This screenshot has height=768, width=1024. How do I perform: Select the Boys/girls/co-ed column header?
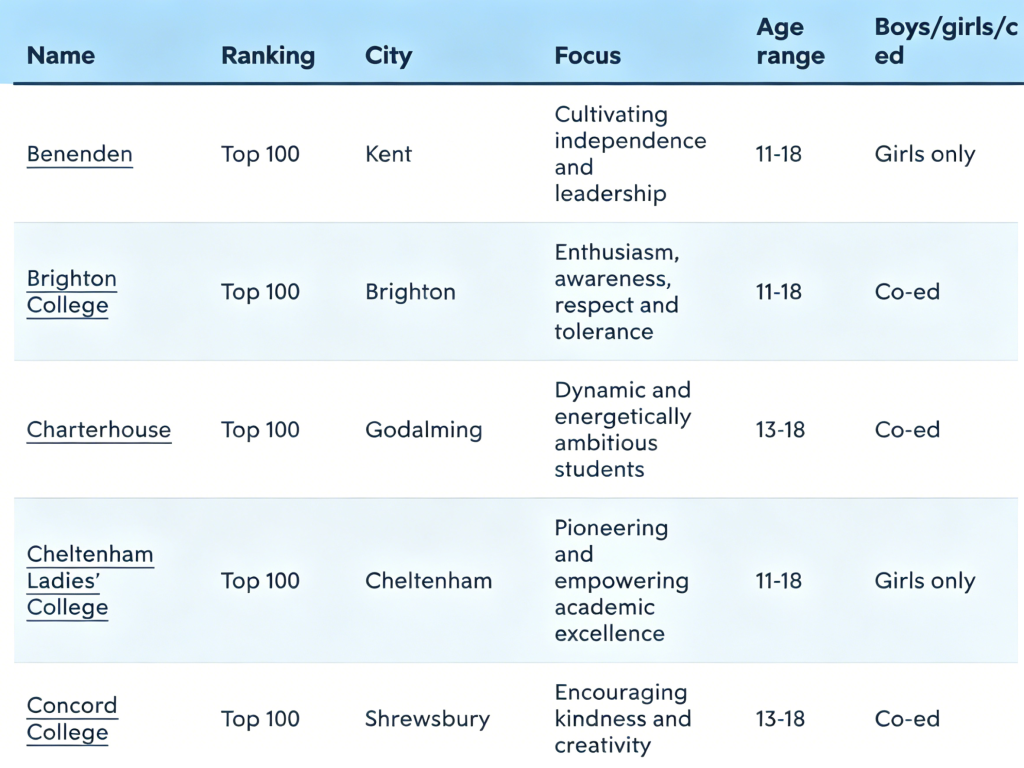[939, 42]
